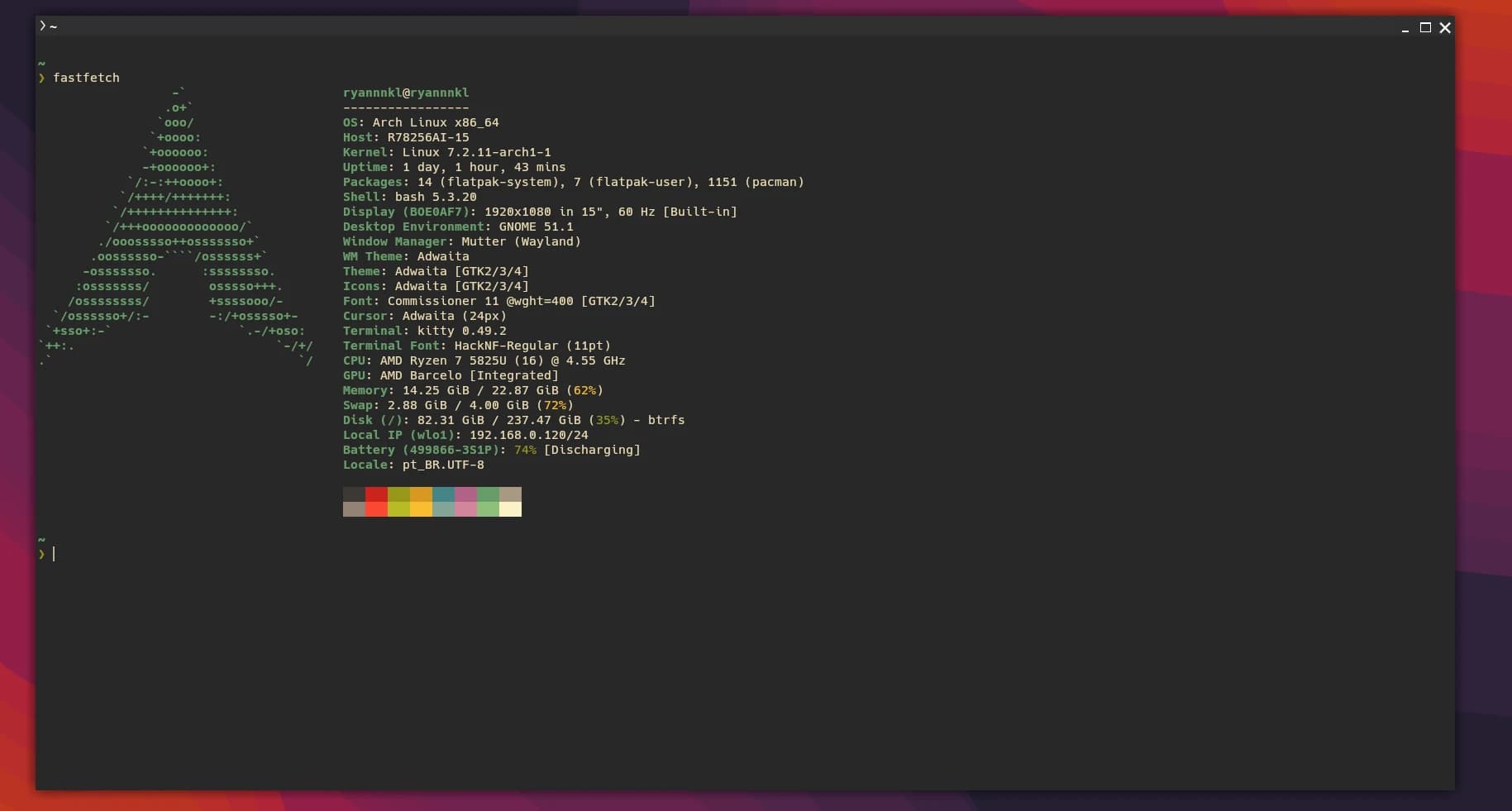This screenshot has width=1512, height=811.
Task: Click the bright yellow palette swatch
Action: click(421, 509)
